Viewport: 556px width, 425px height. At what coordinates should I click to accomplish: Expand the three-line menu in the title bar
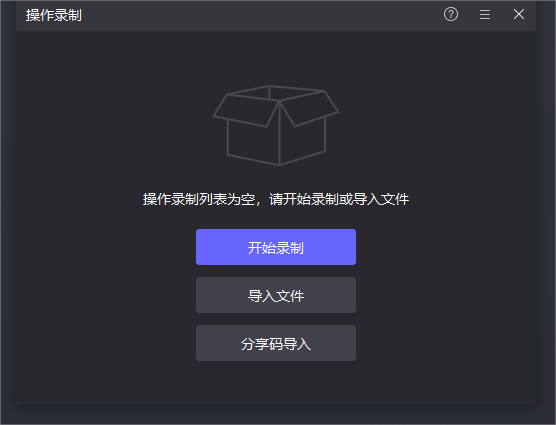[485, 15]
